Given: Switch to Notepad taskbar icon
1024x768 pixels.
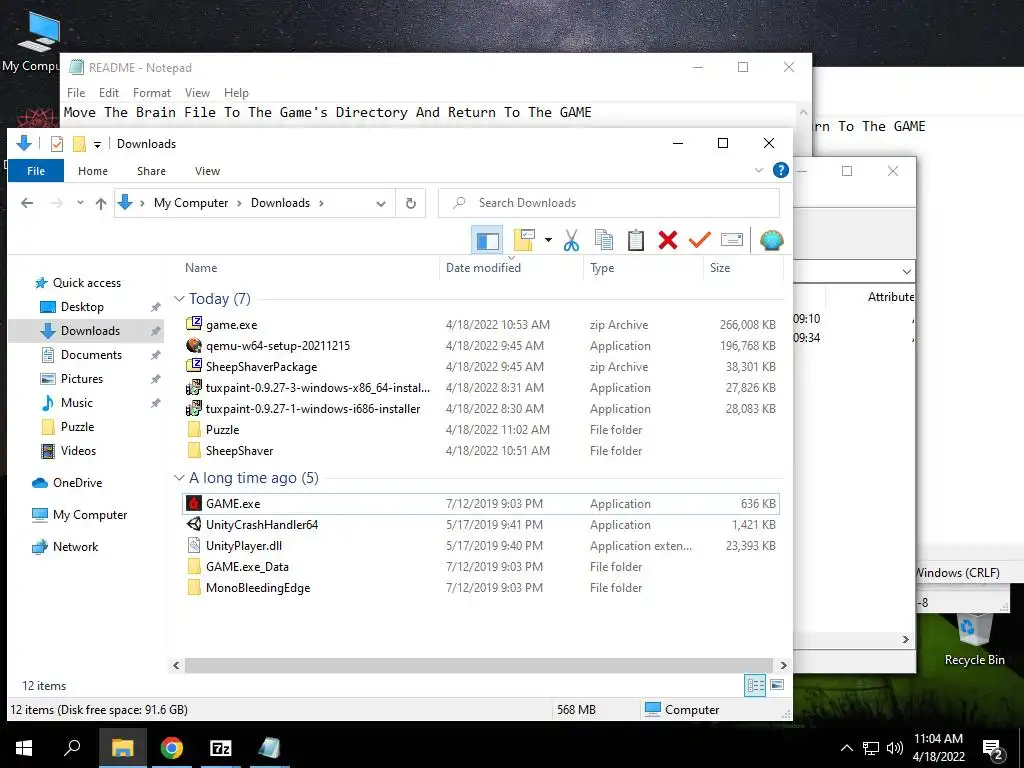Looking at the screenshot, I should (x=269, y=748).
